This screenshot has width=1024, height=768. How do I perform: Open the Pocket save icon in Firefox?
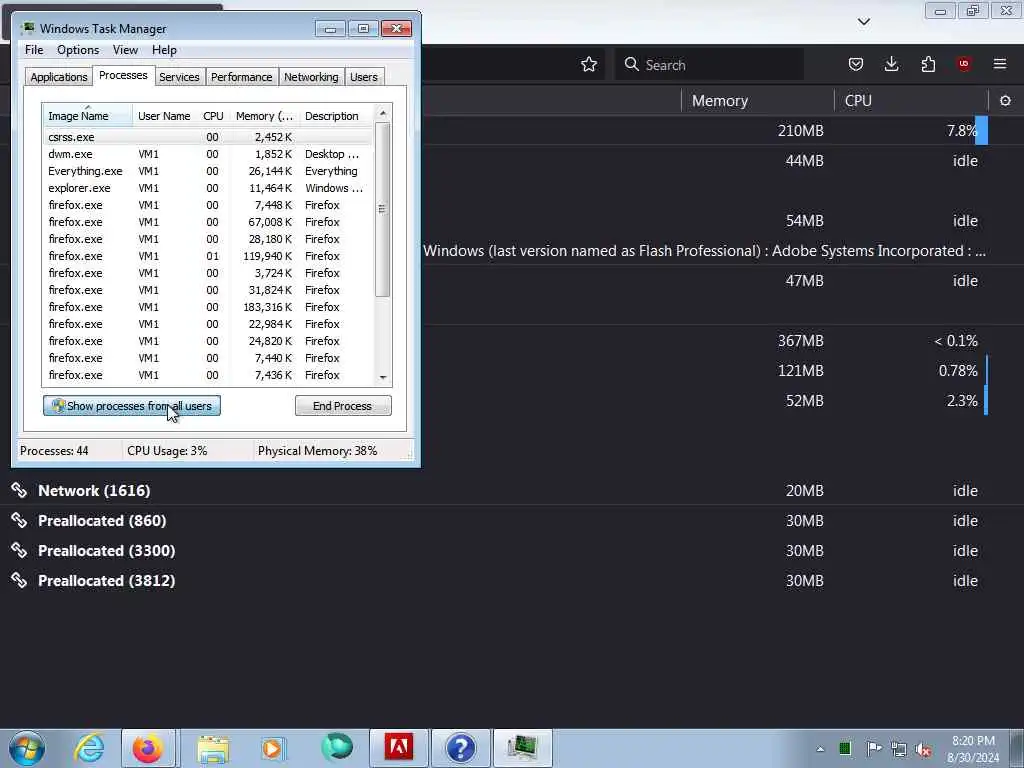(856, 64)
